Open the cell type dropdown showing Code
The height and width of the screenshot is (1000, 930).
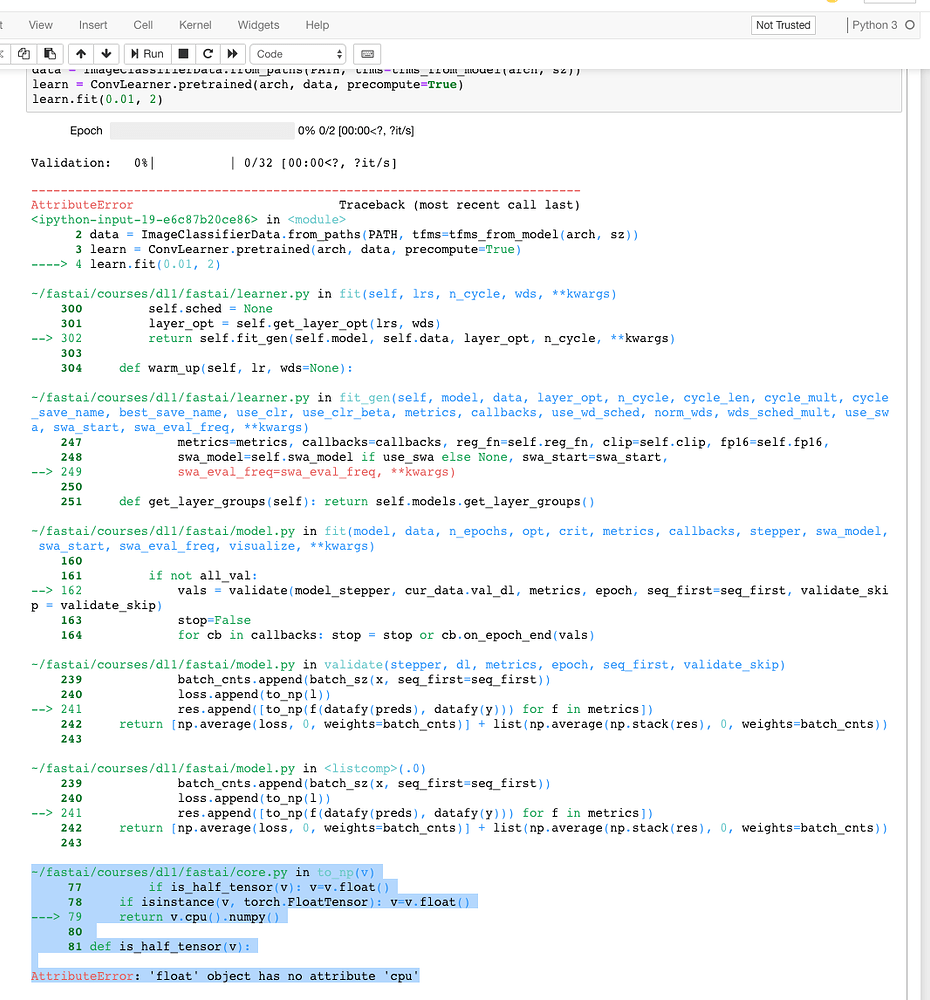coord(297,54)
